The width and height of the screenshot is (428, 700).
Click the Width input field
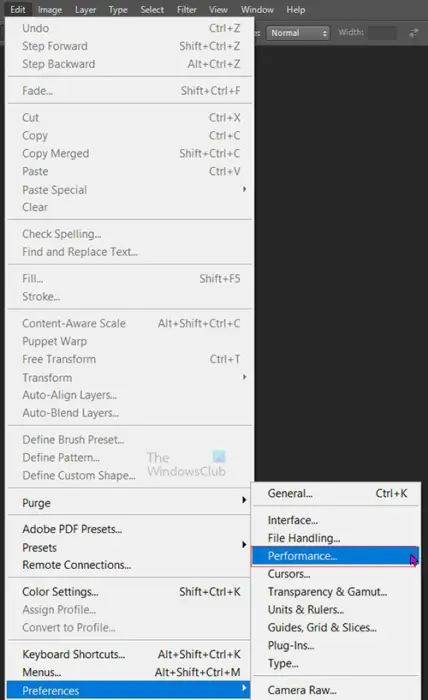point(382,33)
